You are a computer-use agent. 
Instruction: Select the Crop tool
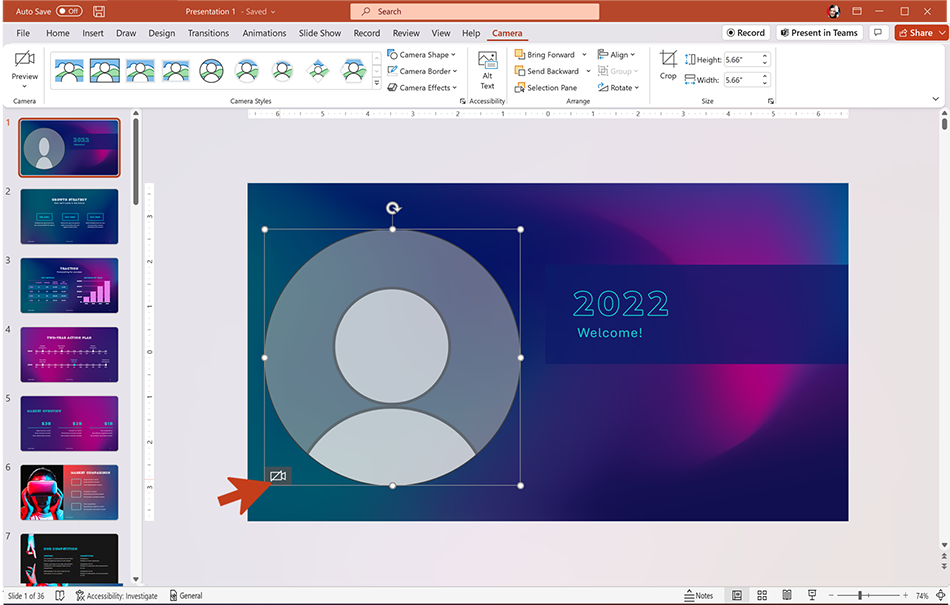coord(668,62)
